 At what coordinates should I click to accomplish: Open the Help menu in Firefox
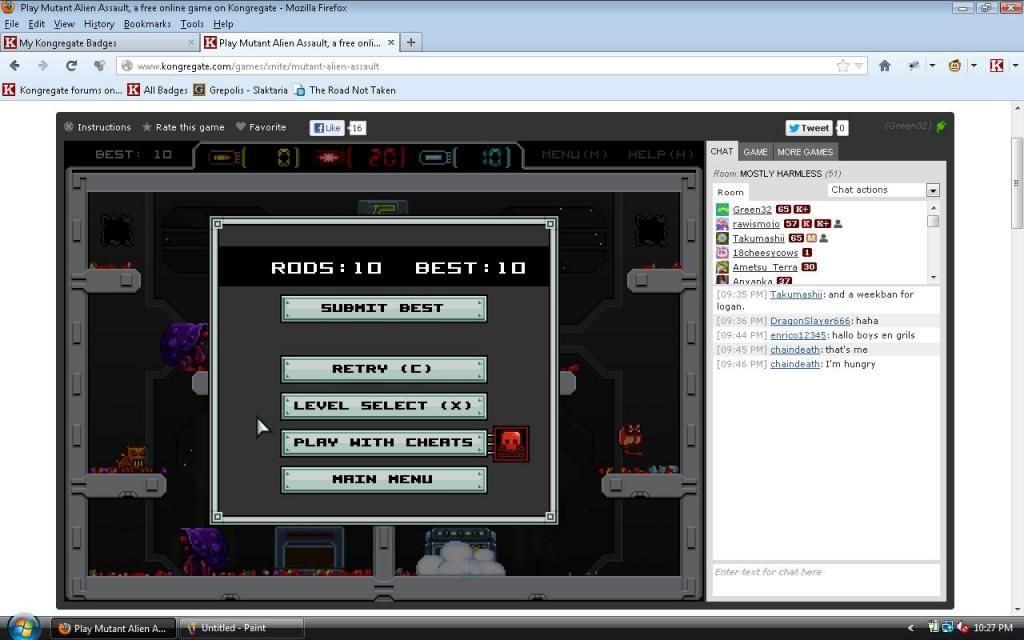223,24
